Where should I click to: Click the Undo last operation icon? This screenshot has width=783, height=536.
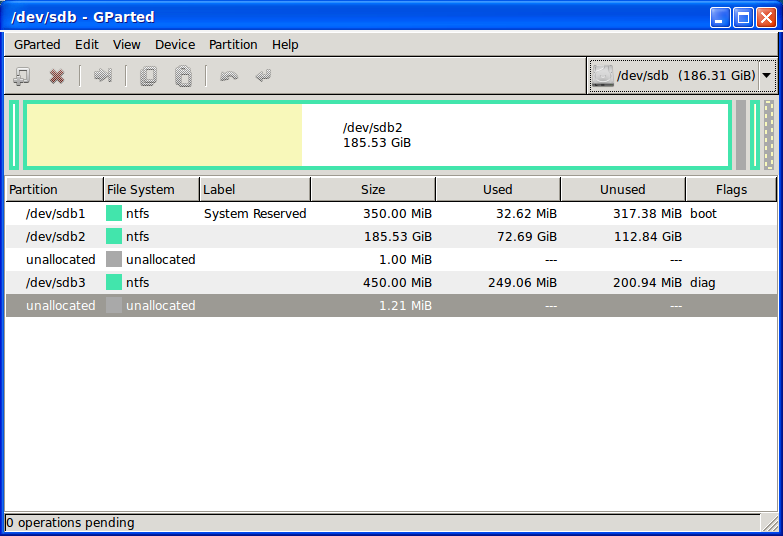coord(229,76)
